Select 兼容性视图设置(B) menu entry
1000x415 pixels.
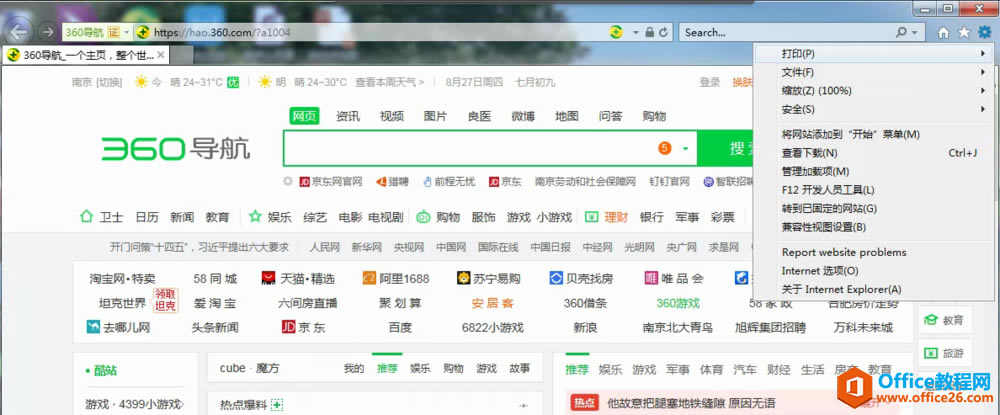click(x=873, y=227)
